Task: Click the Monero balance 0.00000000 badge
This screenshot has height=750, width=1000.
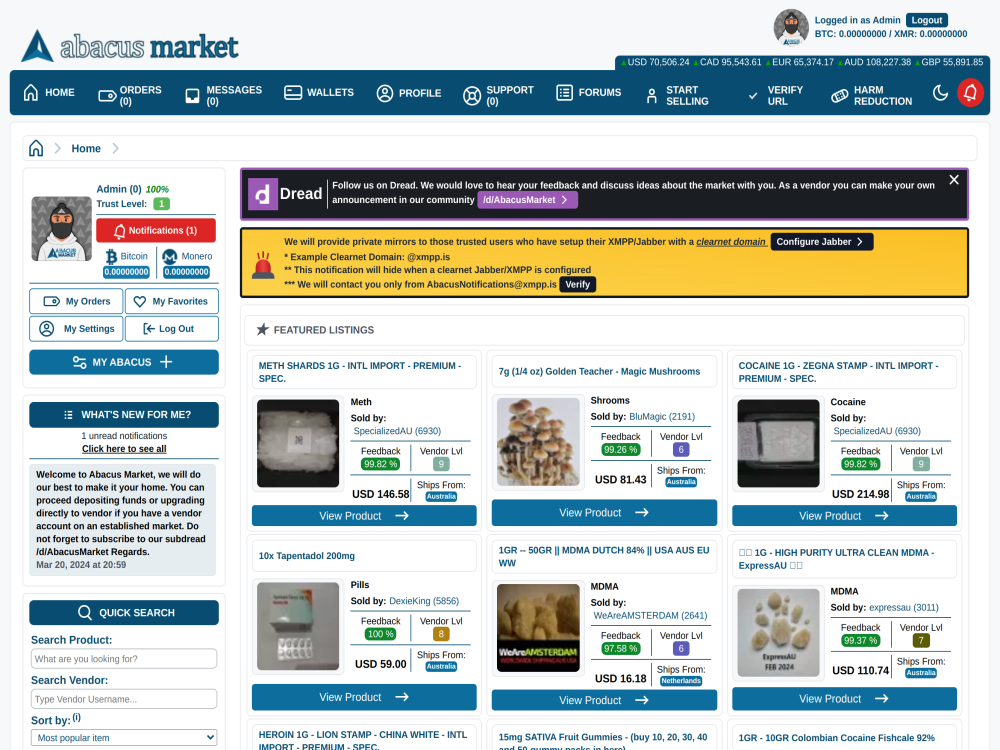Action: pyautogui.click(x=186, y=272)
